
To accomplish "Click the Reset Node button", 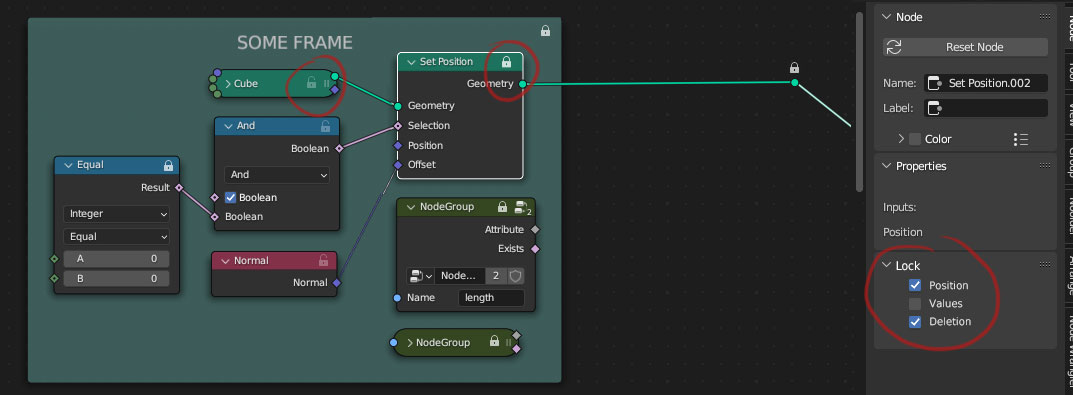I will click(965, 47).
